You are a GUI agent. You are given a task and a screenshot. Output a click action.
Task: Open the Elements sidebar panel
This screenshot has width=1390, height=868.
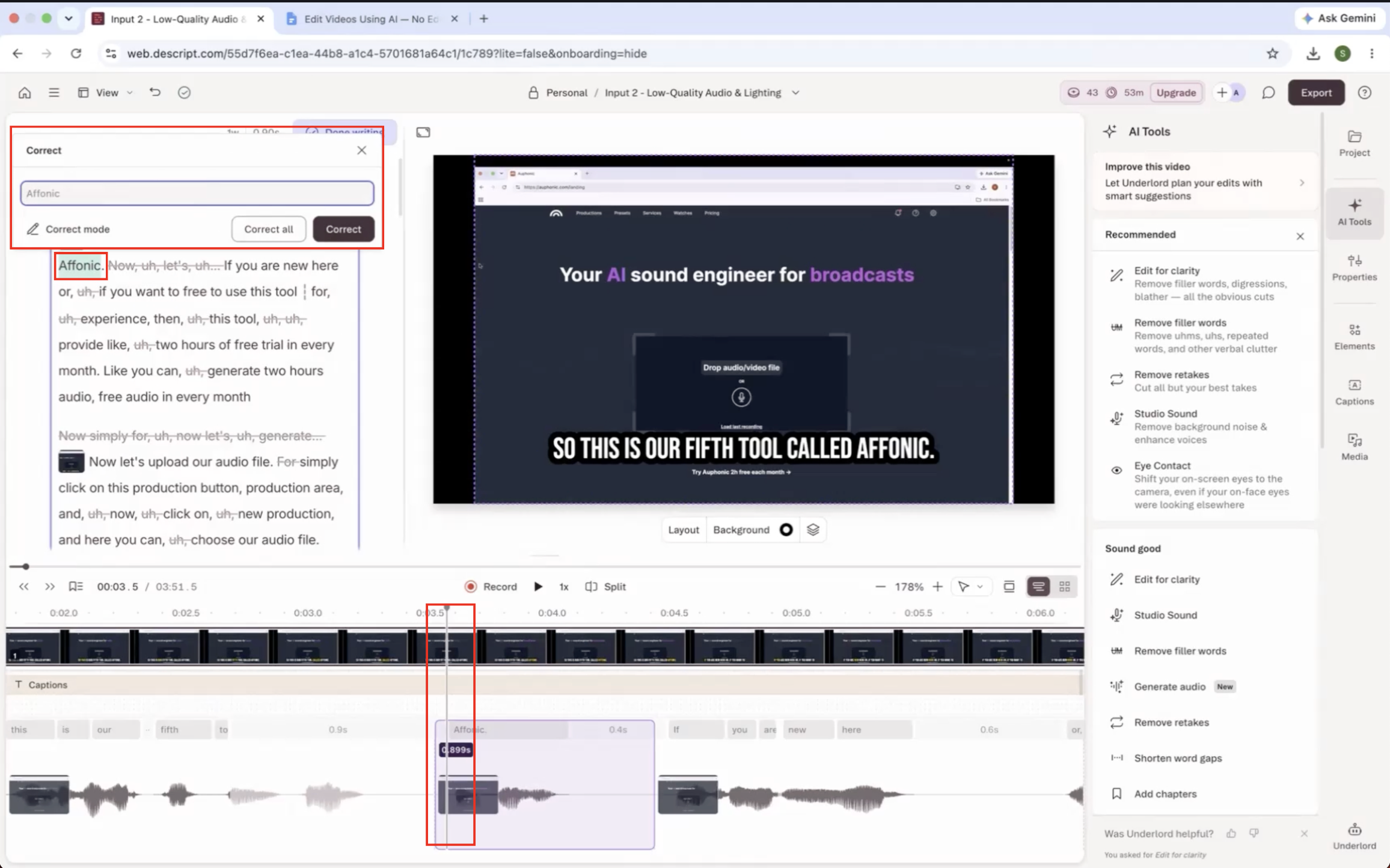pyautogui.click(x=1354, y=337)
